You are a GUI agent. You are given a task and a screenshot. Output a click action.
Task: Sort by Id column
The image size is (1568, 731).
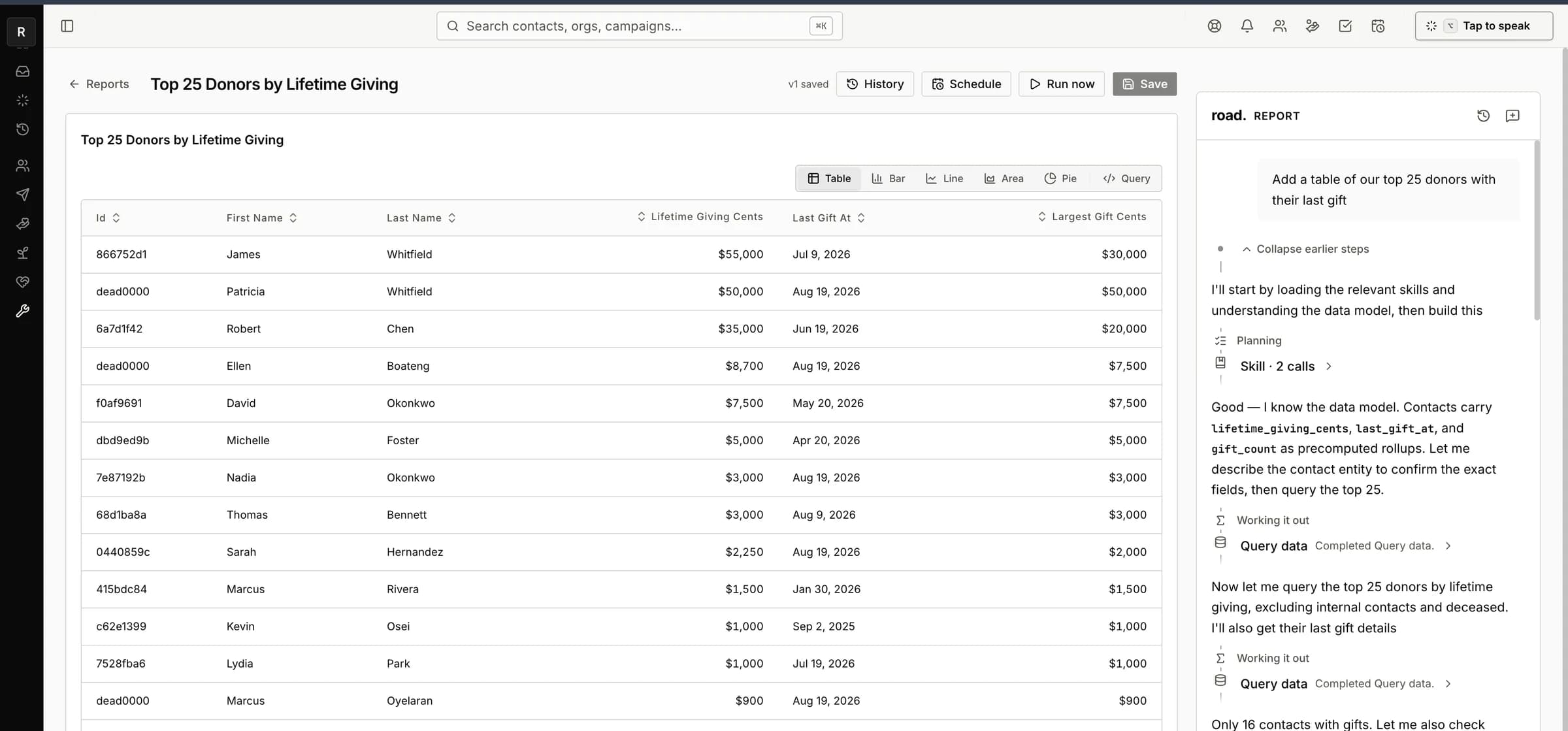[108, 218]
